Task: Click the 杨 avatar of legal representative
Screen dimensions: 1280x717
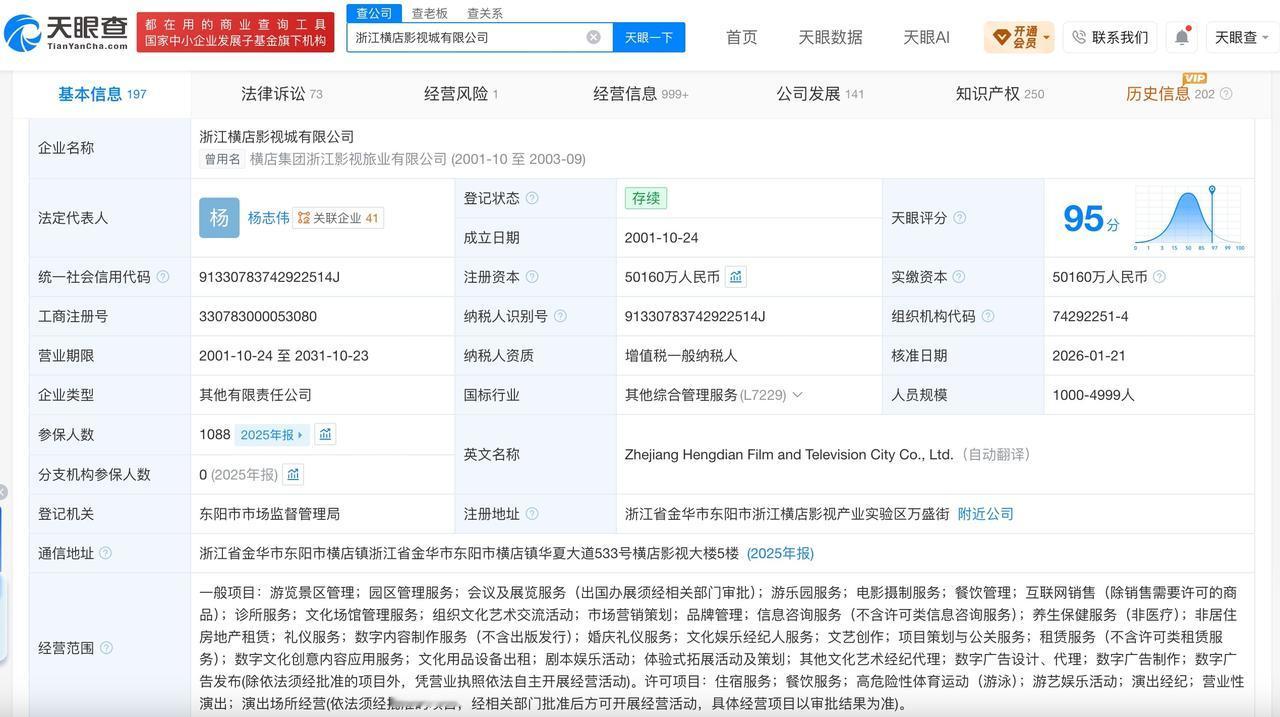Action: point(219,217)
